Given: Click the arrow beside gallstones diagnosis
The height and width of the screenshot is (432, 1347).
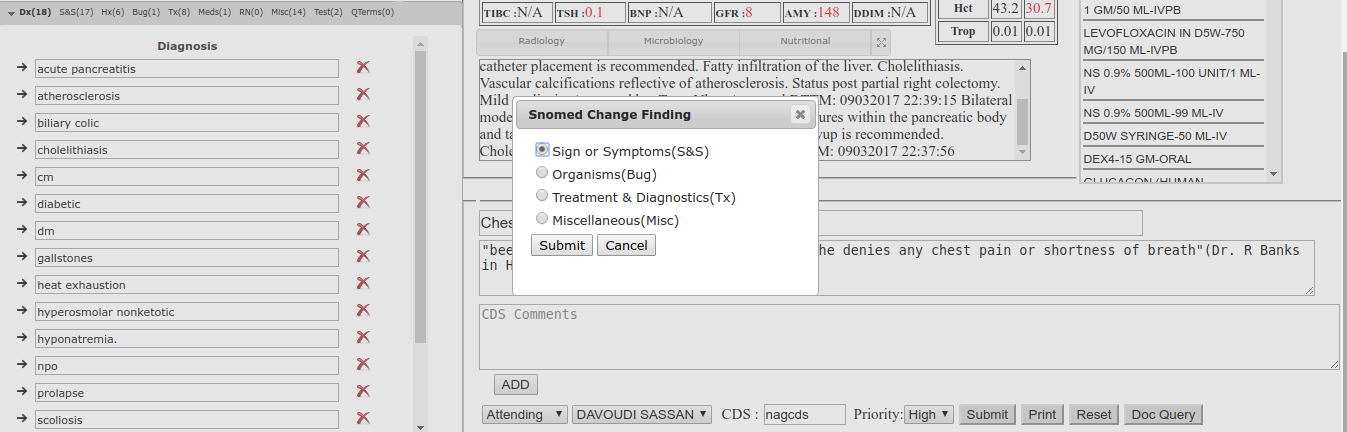Looking at the screenshot, I should click(x=22, y=256).
